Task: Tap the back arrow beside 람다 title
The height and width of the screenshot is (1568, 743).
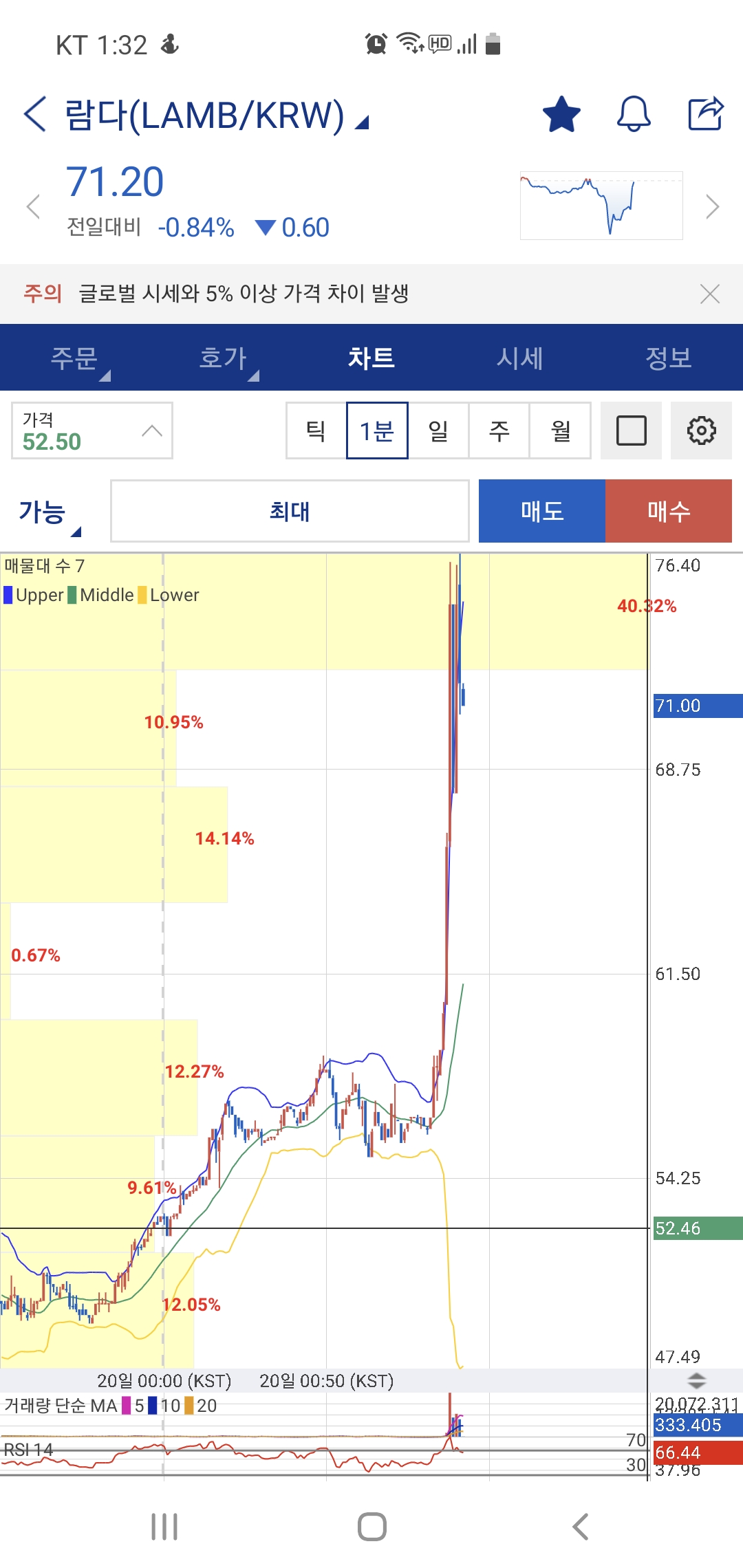Action: coord(36,114)
